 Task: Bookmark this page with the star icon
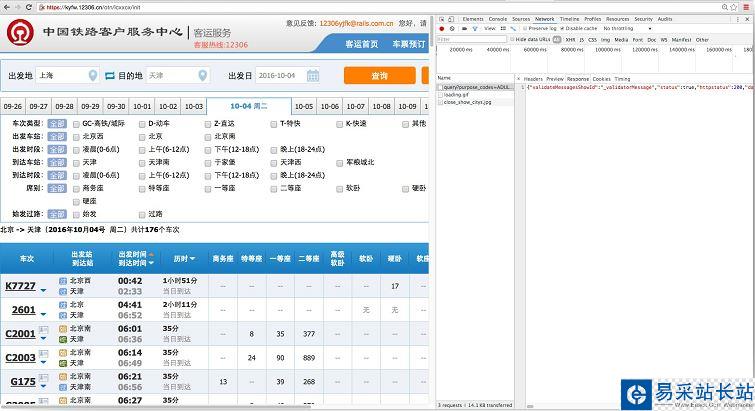tap(734, 7)
